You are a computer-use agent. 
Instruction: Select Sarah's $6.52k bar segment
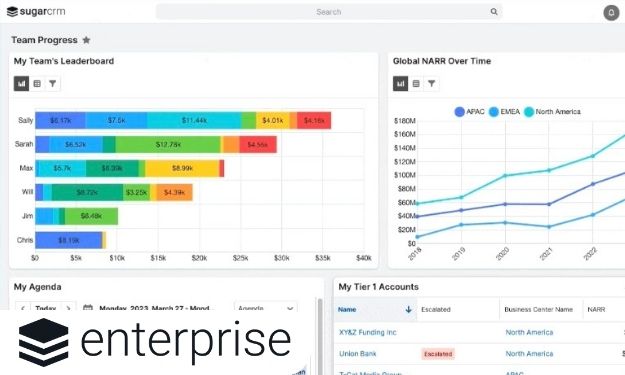pos(76,144)
